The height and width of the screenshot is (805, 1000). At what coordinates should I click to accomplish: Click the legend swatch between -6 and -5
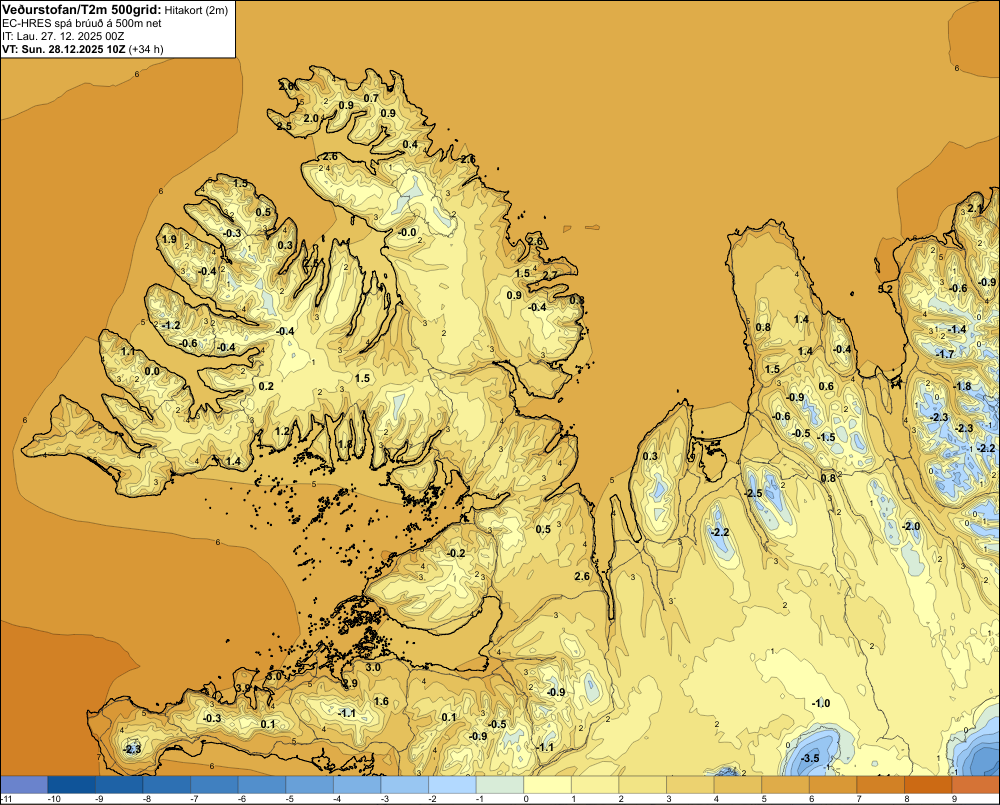(x=262, y=784)
